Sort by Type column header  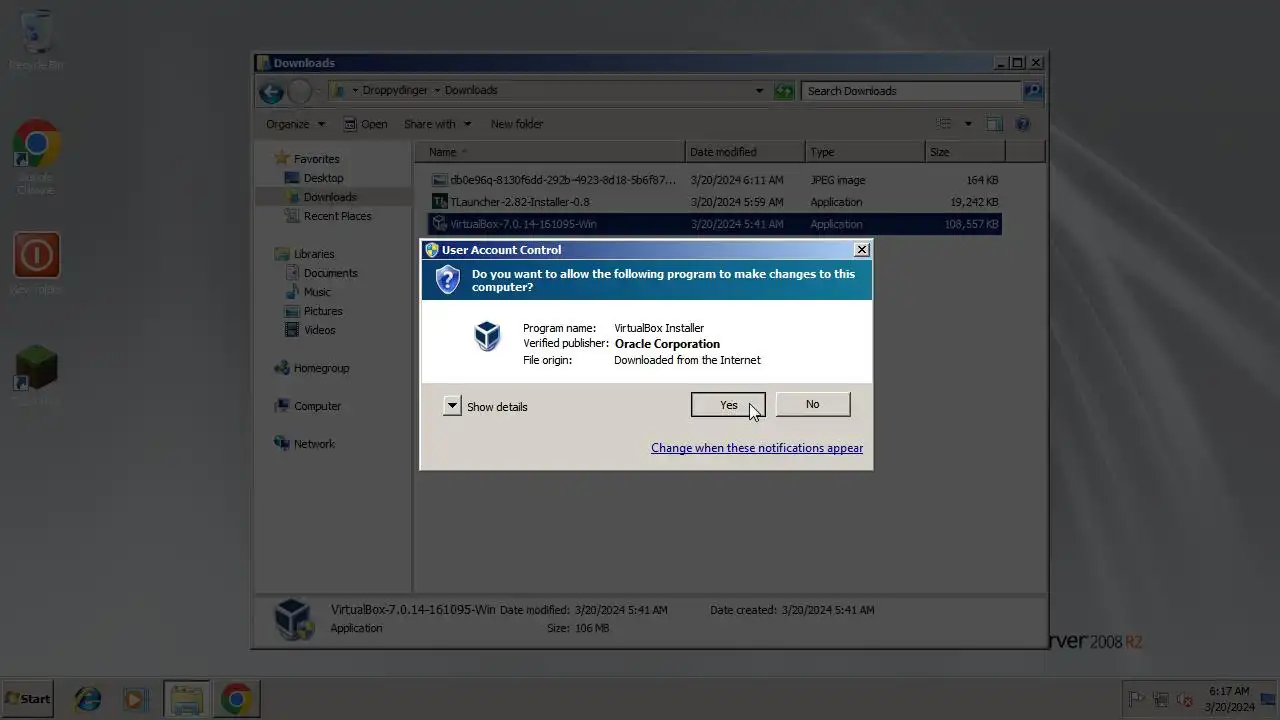click(866, 152)
